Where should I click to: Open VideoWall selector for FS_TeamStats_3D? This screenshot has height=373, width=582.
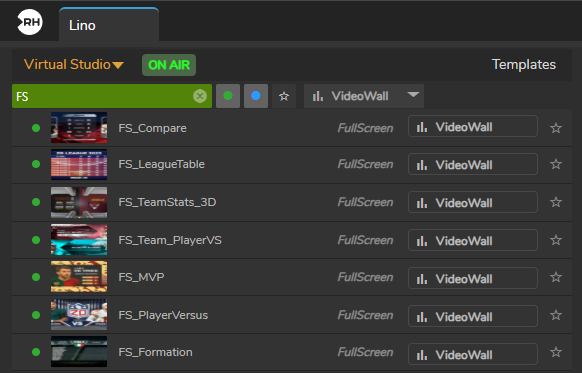pyautogui.click(x=473, y=202)
